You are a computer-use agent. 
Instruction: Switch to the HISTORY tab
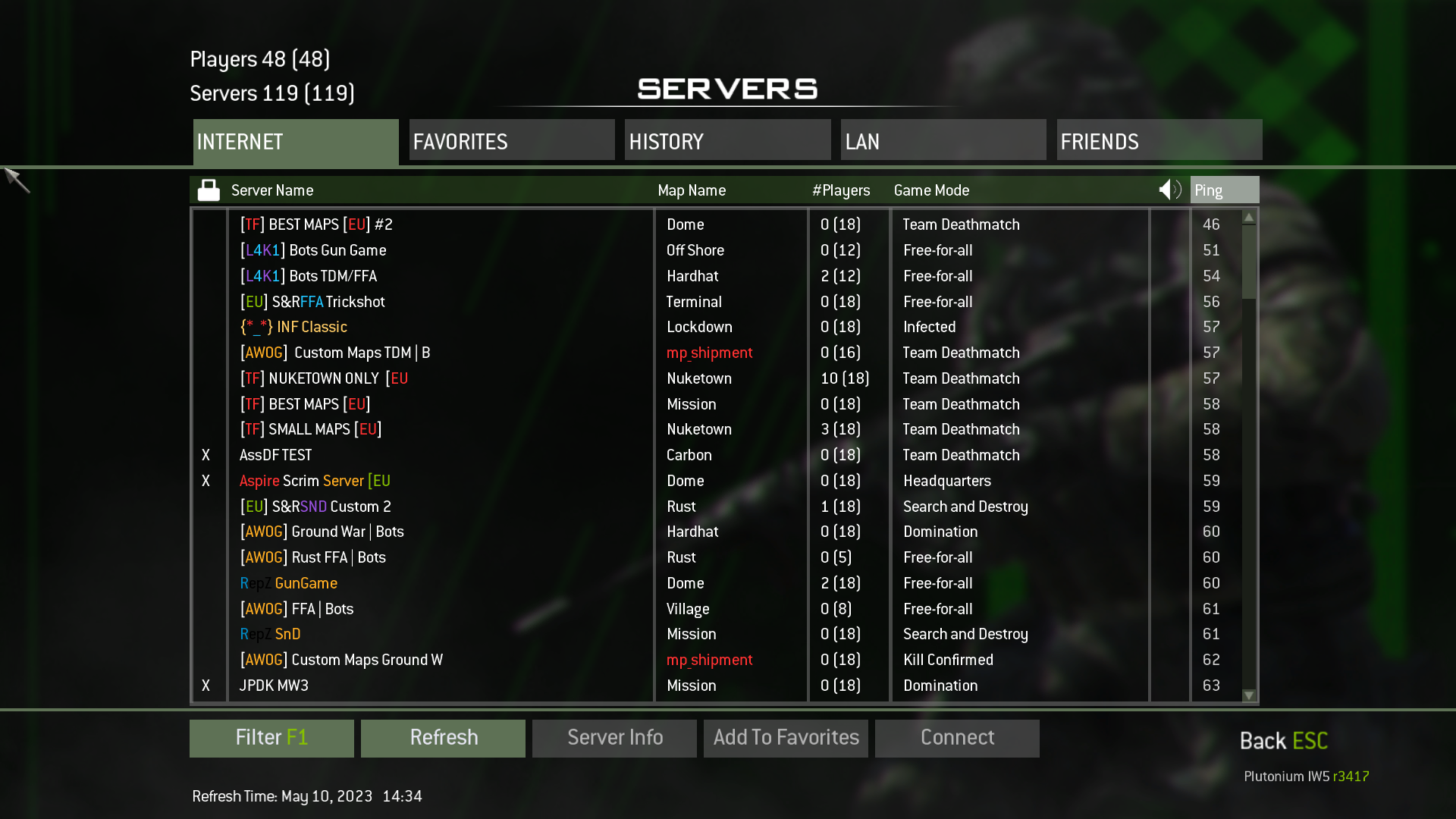point(728,140)
